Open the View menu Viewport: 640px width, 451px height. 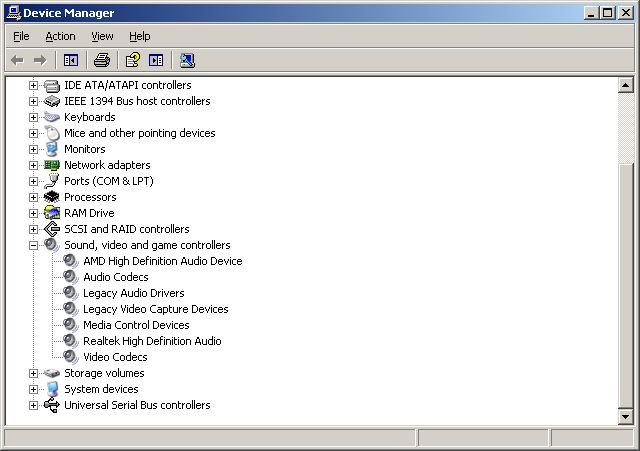tap(102, 36)
